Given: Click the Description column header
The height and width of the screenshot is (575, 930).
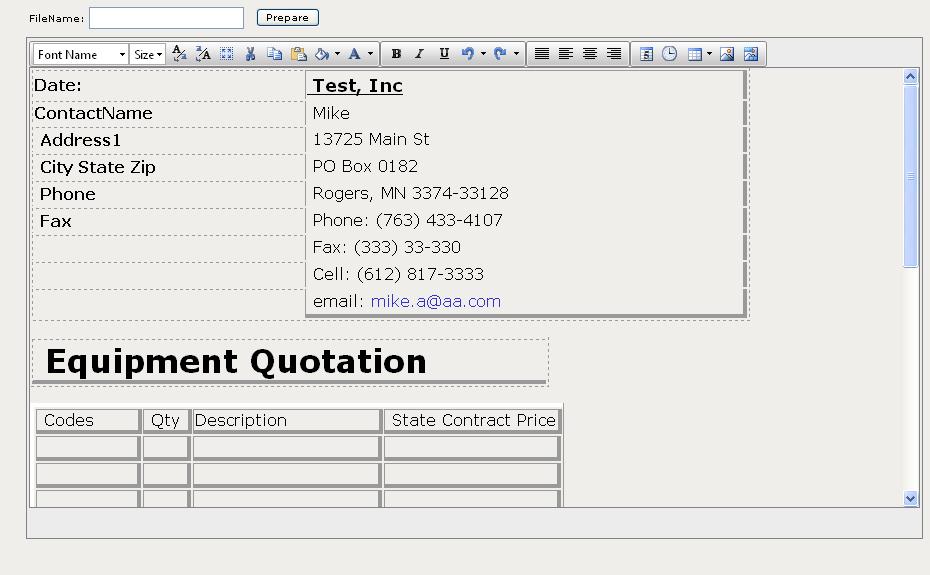Looking at the screenshot, I should click(x=286, y=420).
